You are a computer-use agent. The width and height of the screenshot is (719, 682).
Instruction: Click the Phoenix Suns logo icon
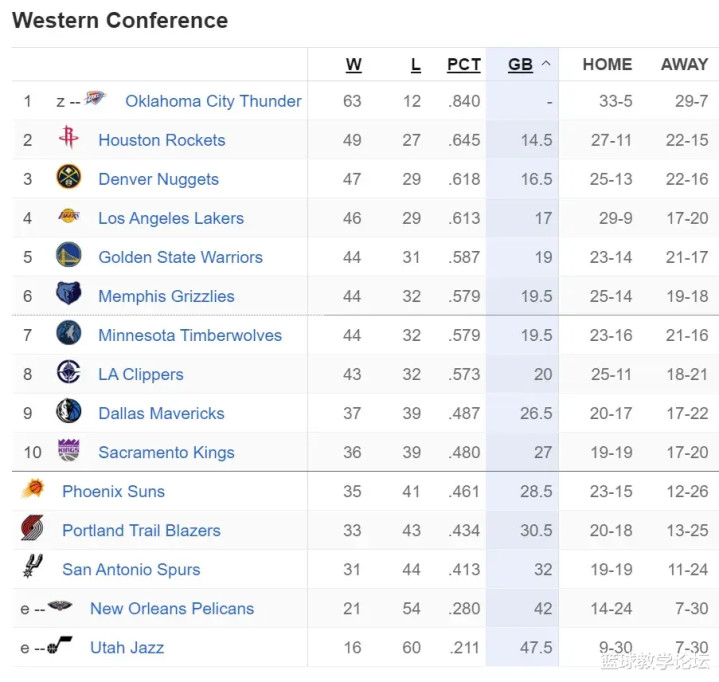[x=33, y=488]
